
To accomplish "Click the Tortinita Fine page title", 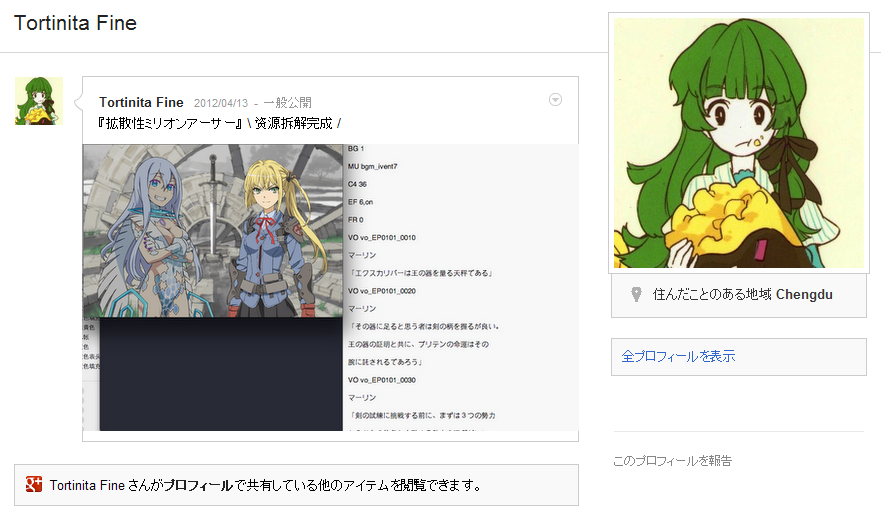I will [x=75, y=23].
